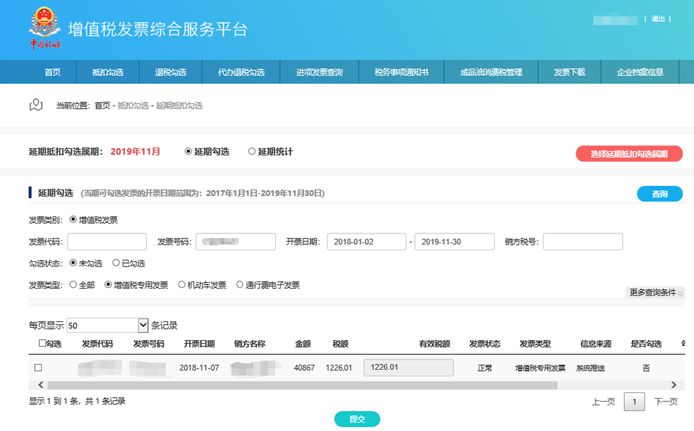Click the 退出 logout link
The image size is (694, 431).
tap(658, 19)
